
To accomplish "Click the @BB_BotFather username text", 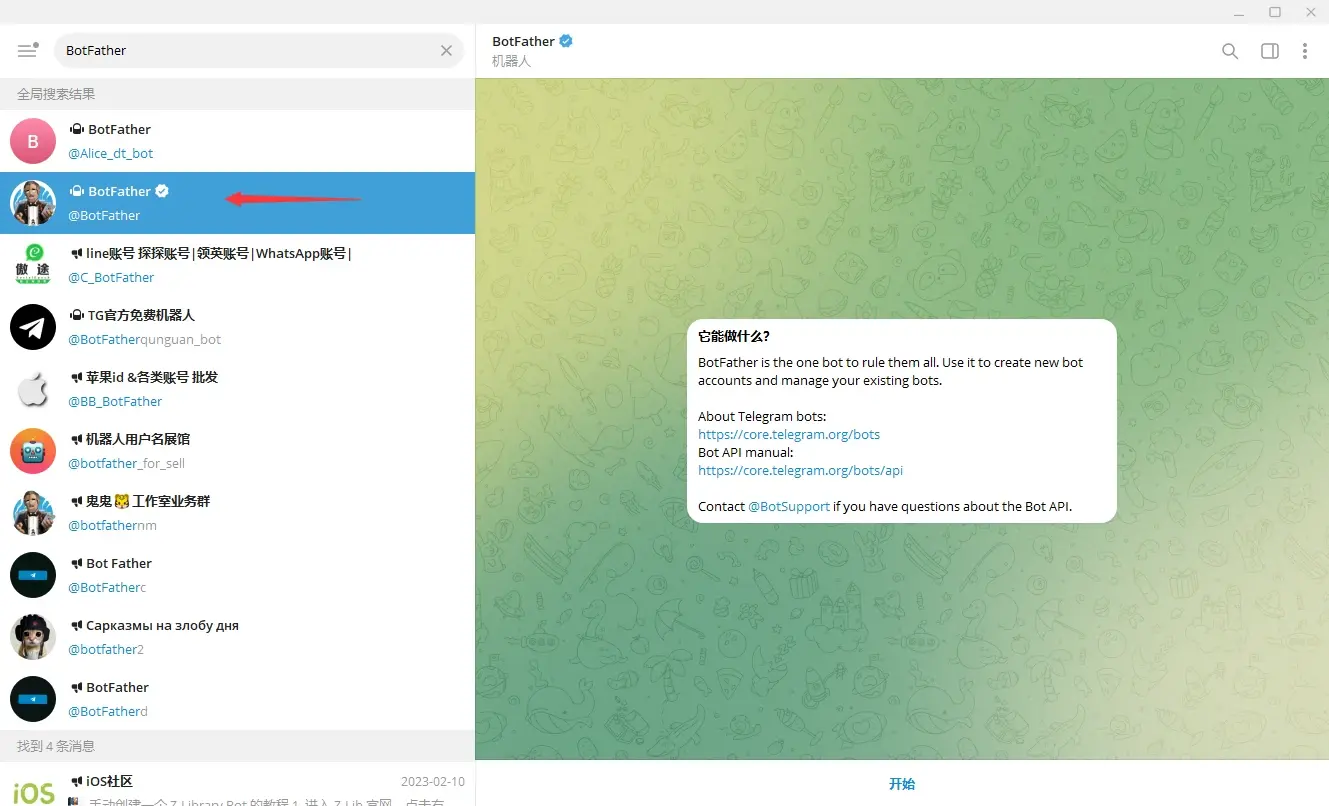I will click(115, 401).
